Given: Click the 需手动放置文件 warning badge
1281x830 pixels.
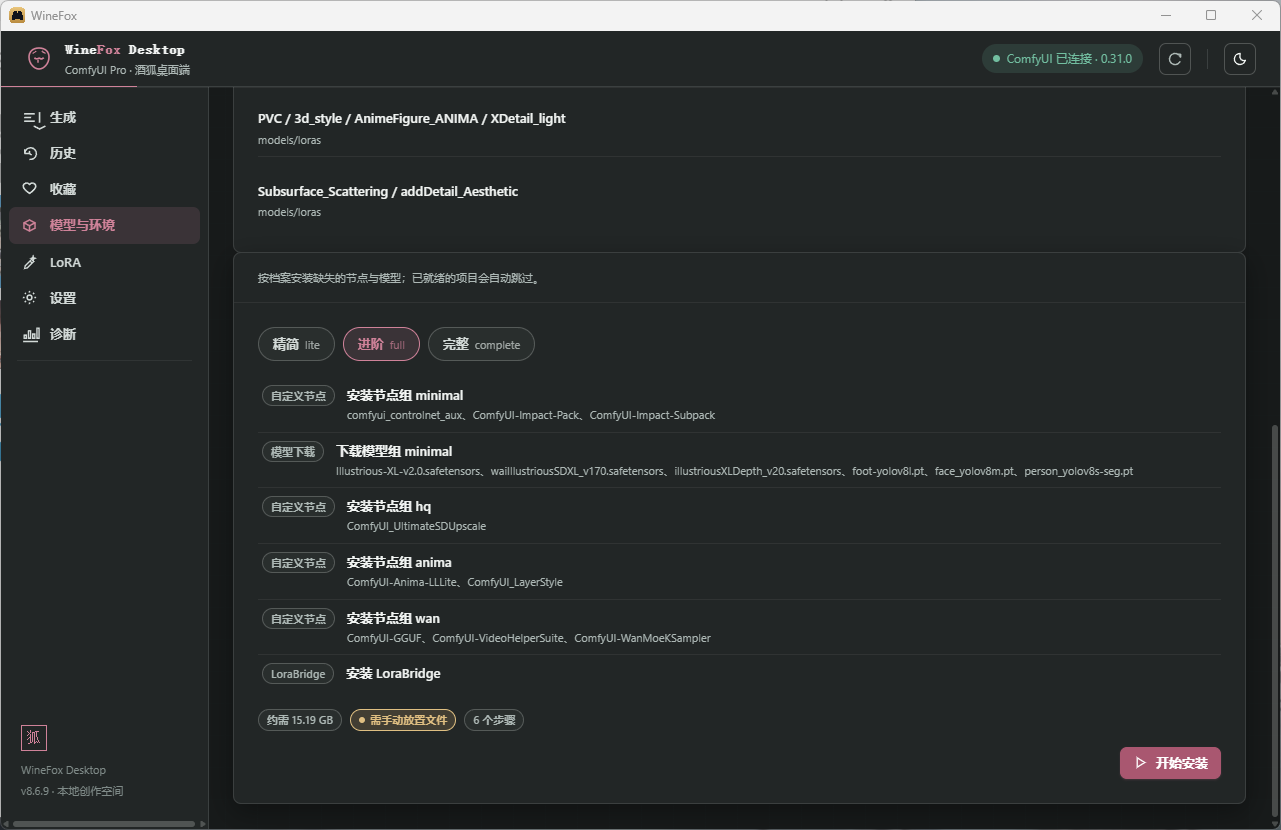Looking at the screenshot, I should (x=403, y=720).
